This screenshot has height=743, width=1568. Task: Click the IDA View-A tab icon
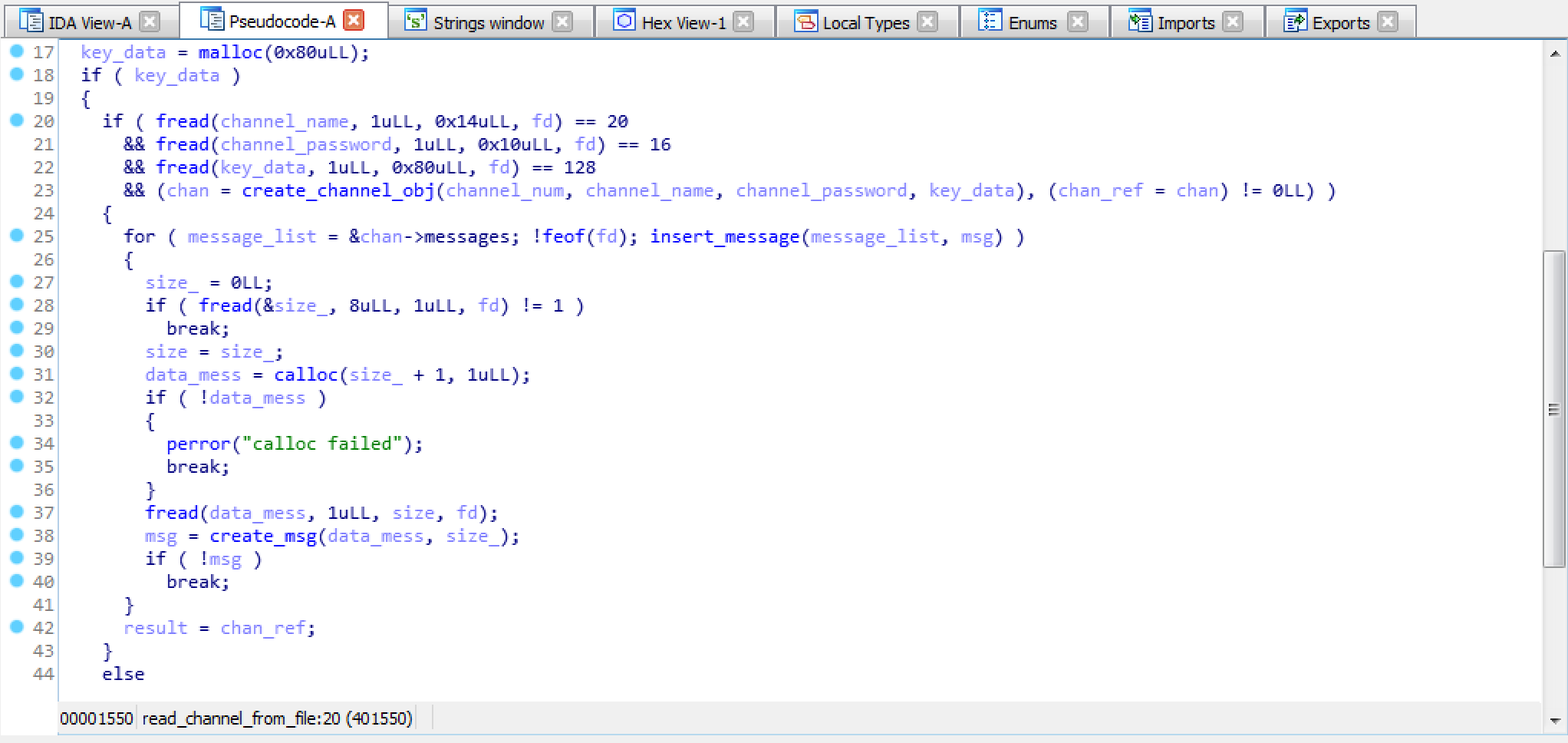tap(31, 21)
